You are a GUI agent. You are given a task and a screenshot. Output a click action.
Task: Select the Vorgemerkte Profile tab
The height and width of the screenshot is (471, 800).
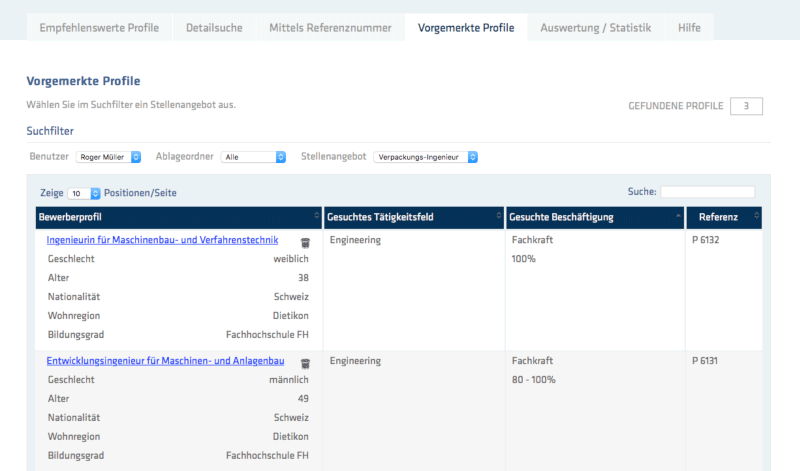click(x=466, y=28)
